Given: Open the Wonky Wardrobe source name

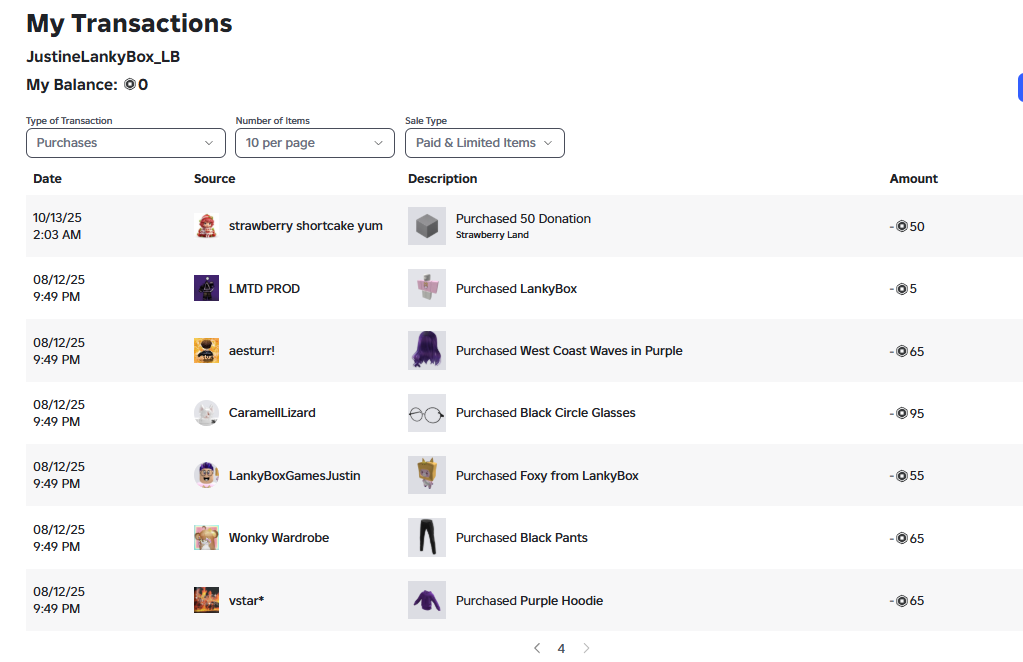Looking at the screenshot, I should tap(279, 537).
